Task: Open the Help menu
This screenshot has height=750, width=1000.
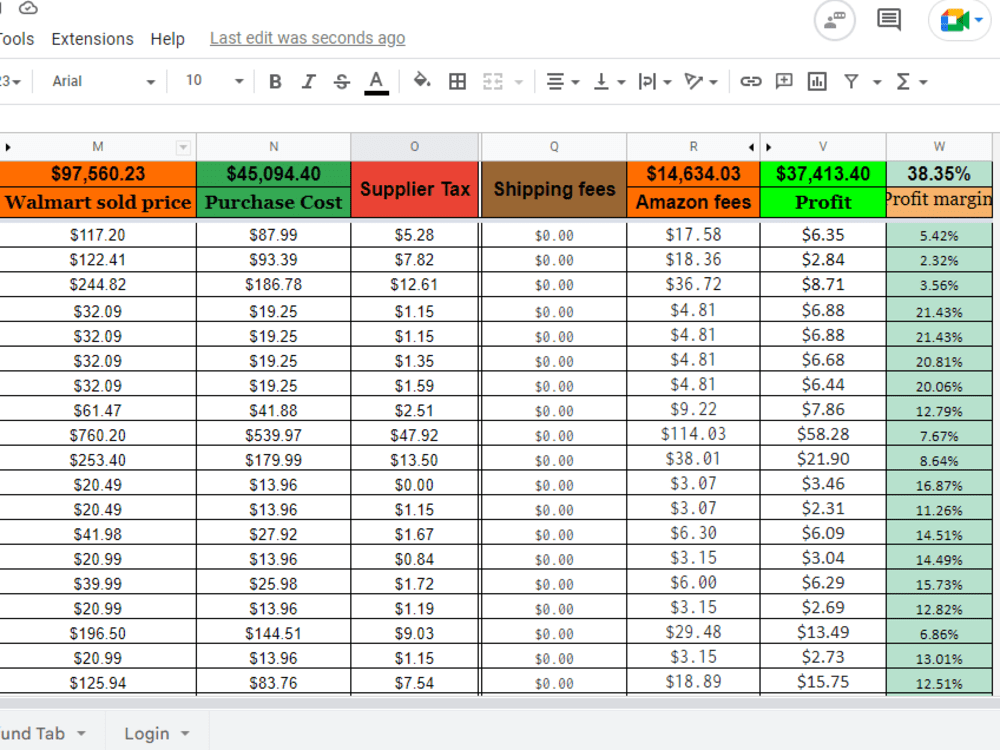Action: [x=168, y=39]
